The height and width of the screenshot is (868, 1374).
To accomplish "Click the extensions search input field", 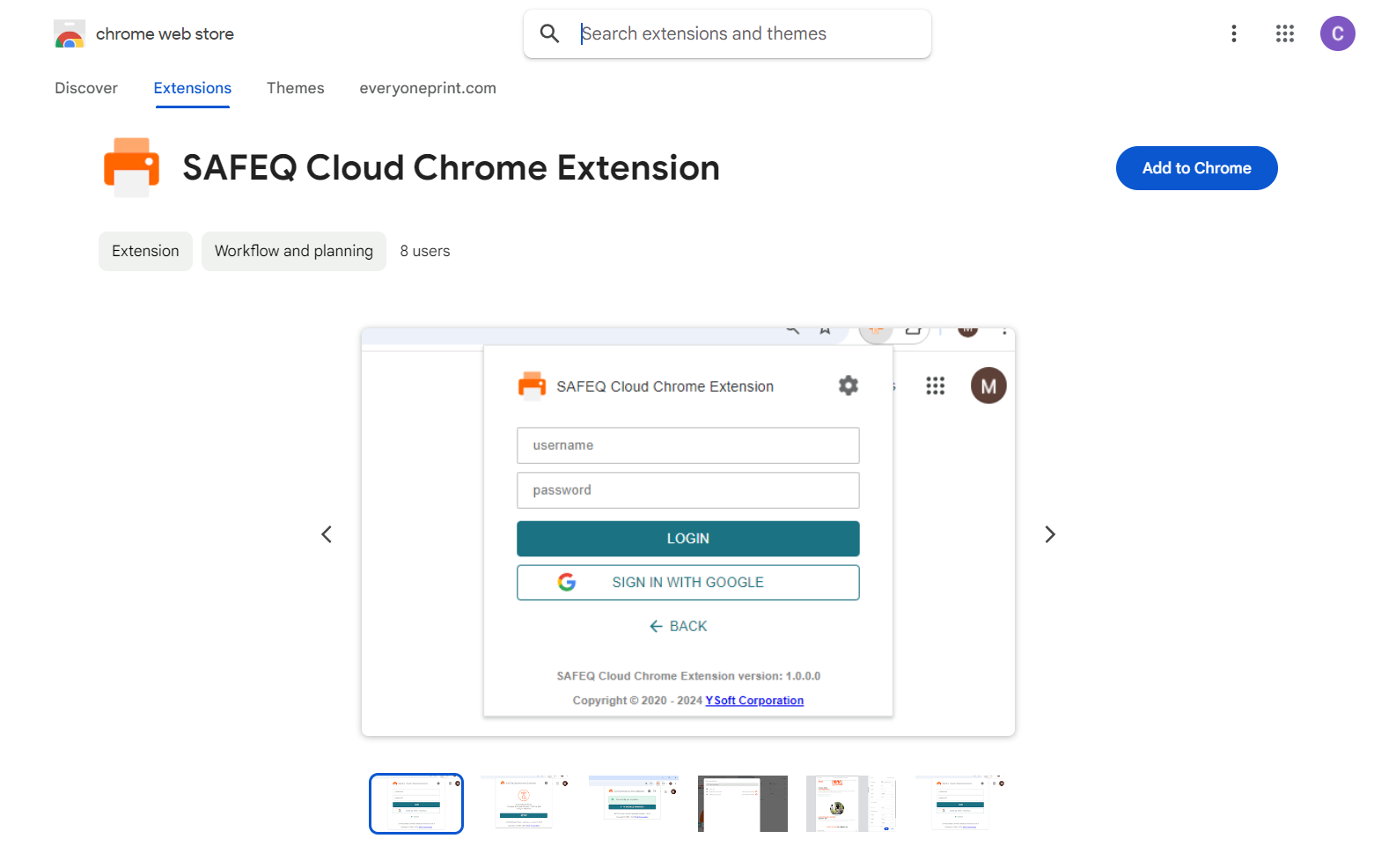I will coord(748,33).
